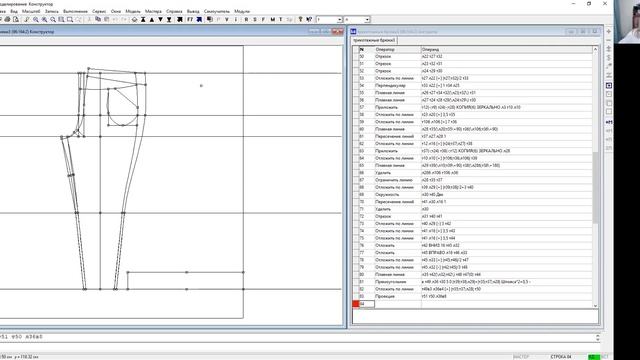This screenshot has width=640, height=360.
Task: Select row 72 Отрезок in the table
Action: click(x=476, y=216)
